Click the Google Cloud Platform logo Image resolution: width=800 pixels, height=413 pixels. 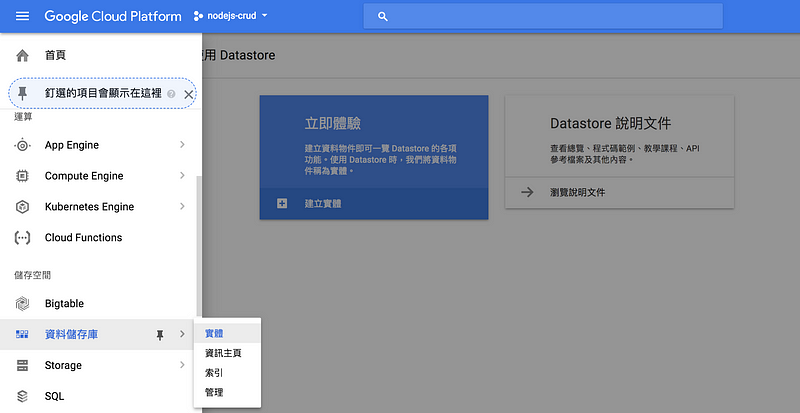[113, 16]
